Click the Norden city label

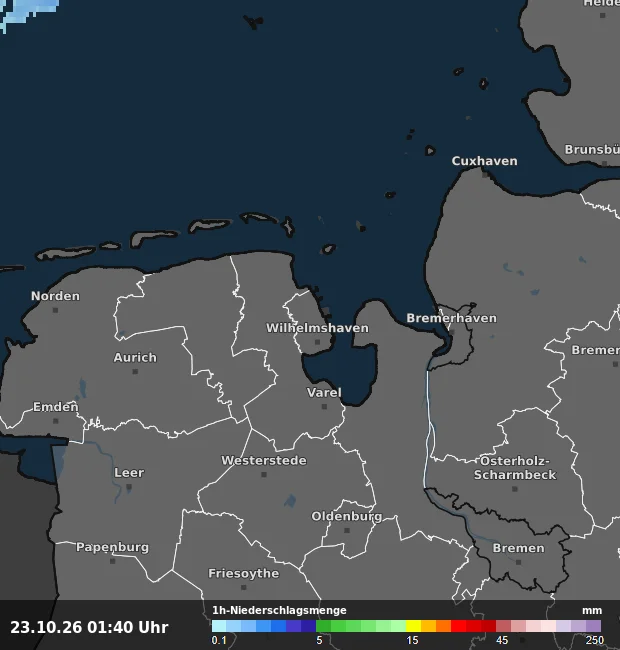(55, 296)
